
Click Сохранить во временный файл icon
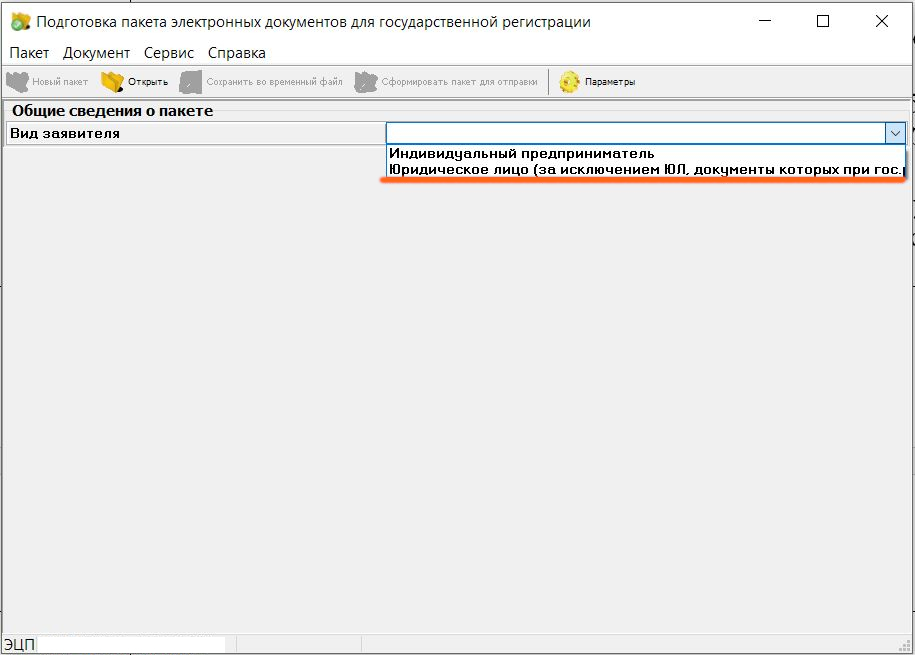(190, 82)
